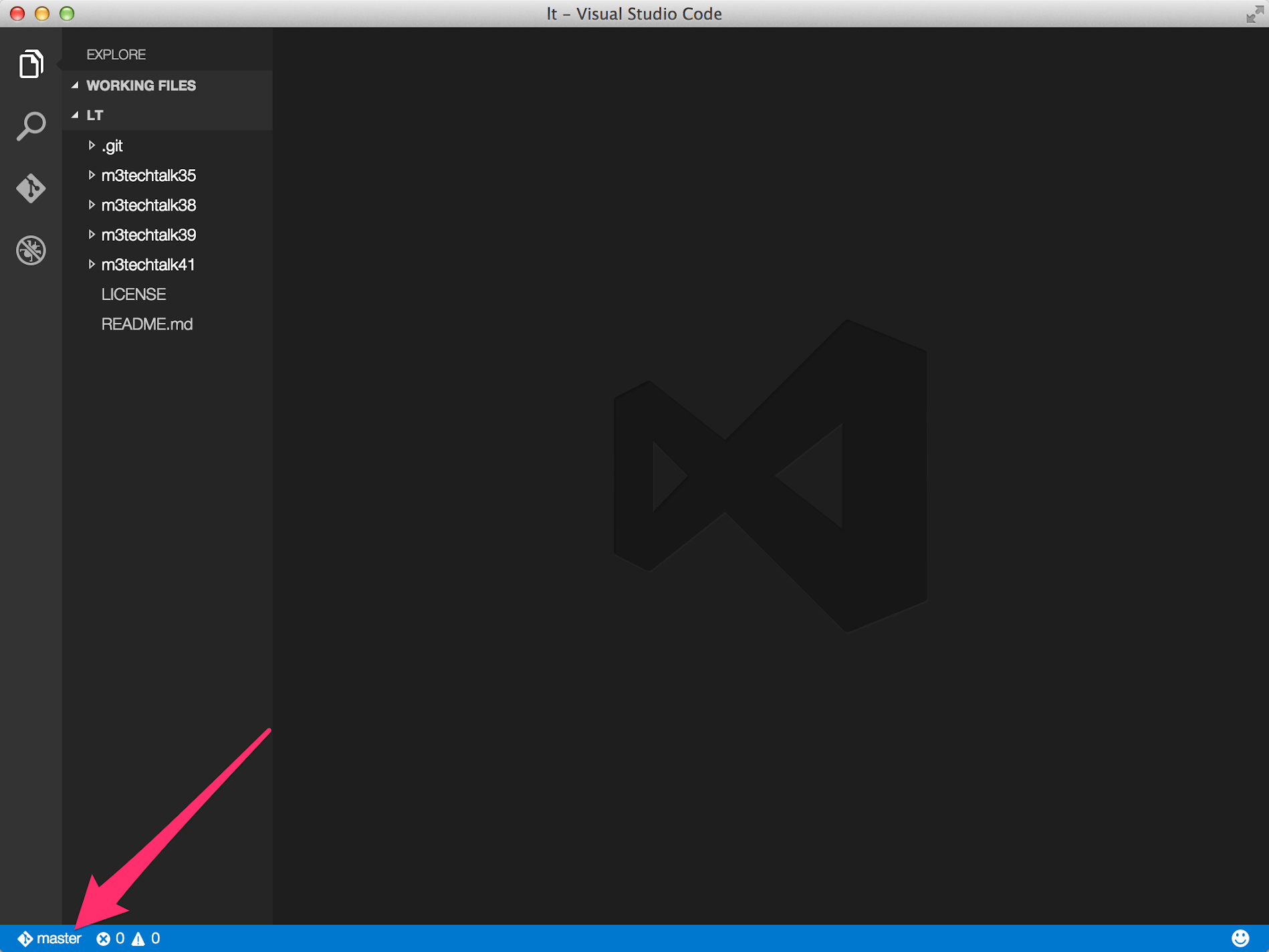The image size is (1269, 952).
Task: Open the Git source control icon
Action: [30, 188]
